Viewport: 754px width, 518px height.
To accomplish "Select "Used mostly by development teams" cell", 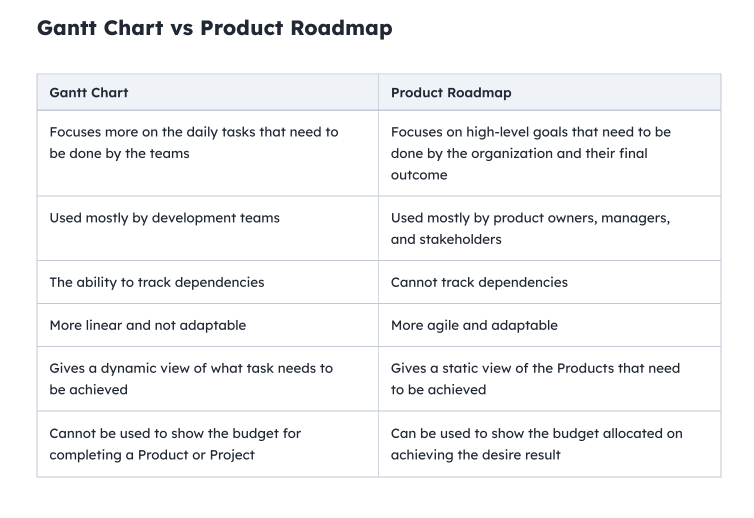I will pos(165,218).
